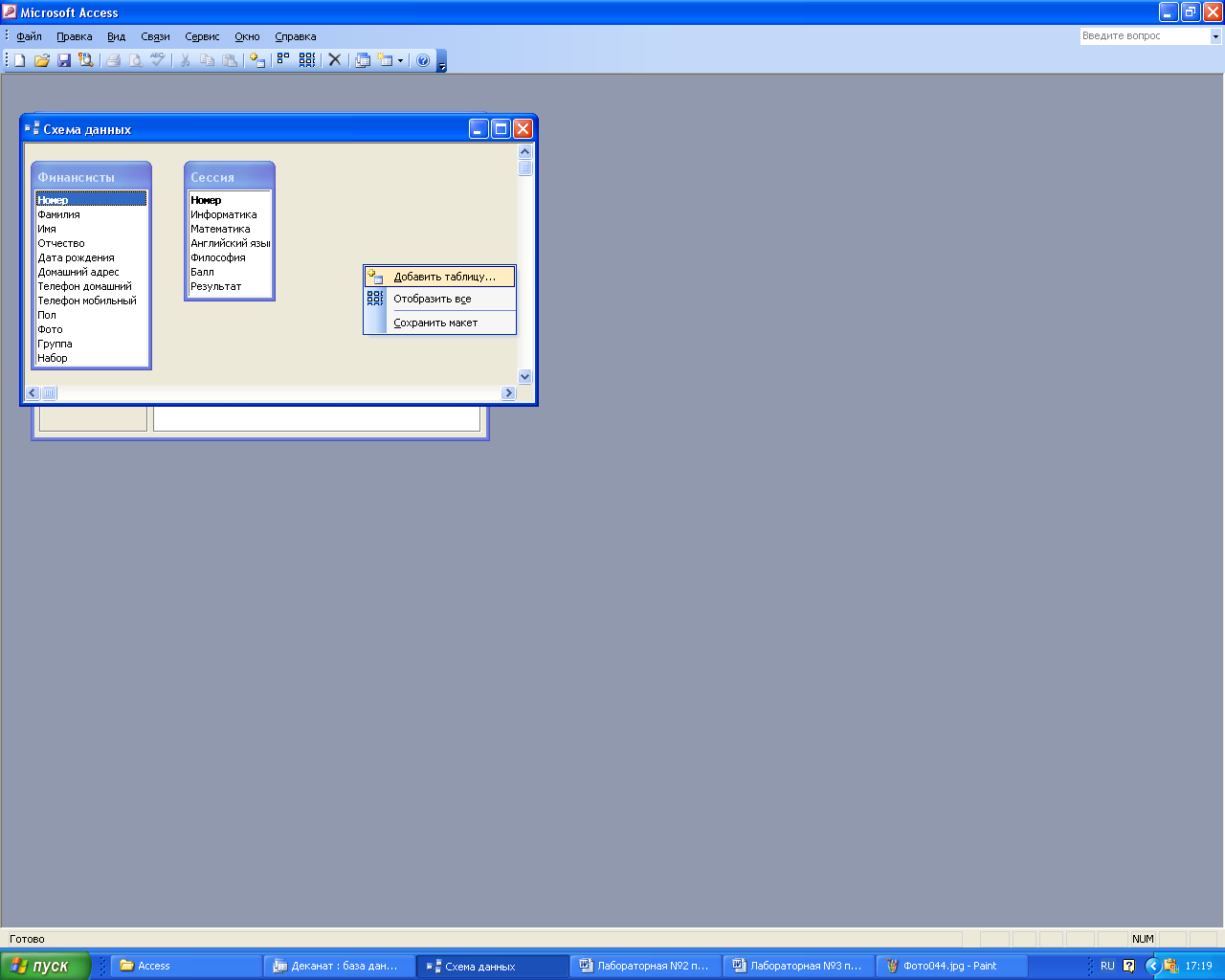This screenshot has width=1225, height=980.
Task: Open the Сервис menu
Action: [x=202, y=36]
